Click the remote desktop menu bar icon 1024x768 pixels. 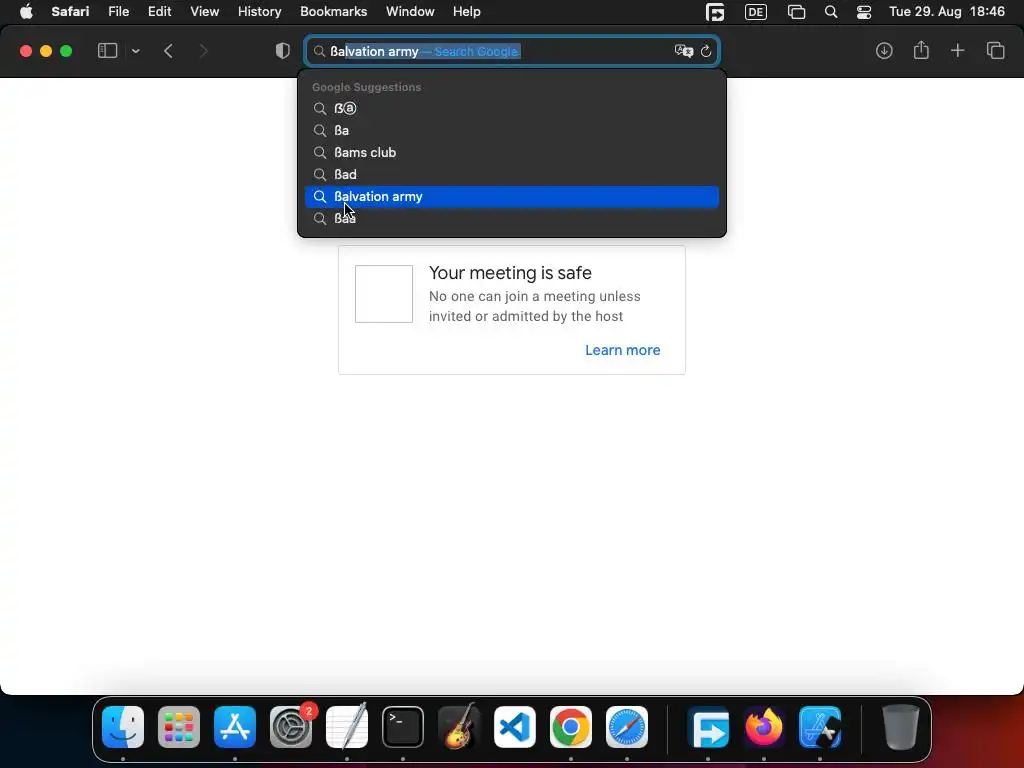[715, 12]
